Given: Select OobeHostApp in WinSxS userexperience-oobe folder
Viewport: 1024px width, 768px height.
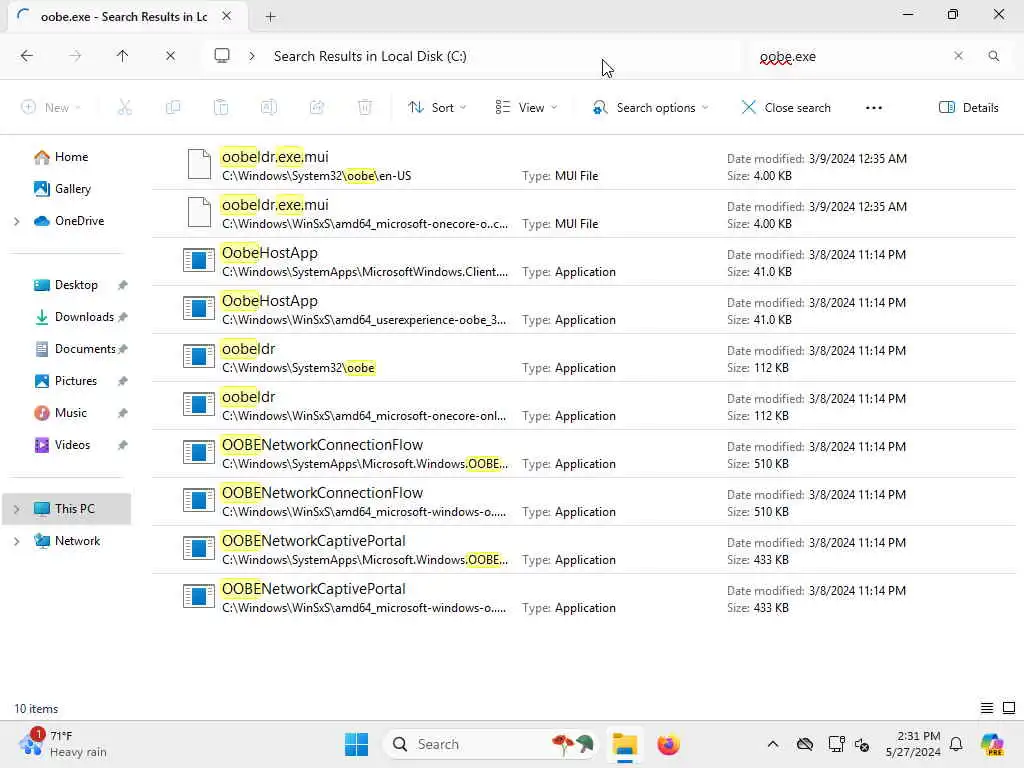Looking at the screenshot, I should click(x=584, y=310).
